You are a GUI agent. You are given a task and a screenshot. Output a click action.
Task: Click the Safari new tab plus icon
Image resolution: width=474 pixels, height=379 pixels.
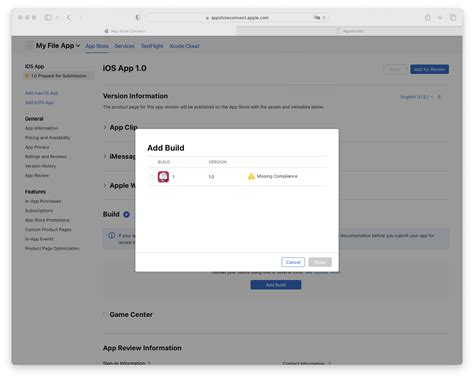[440, 17]
